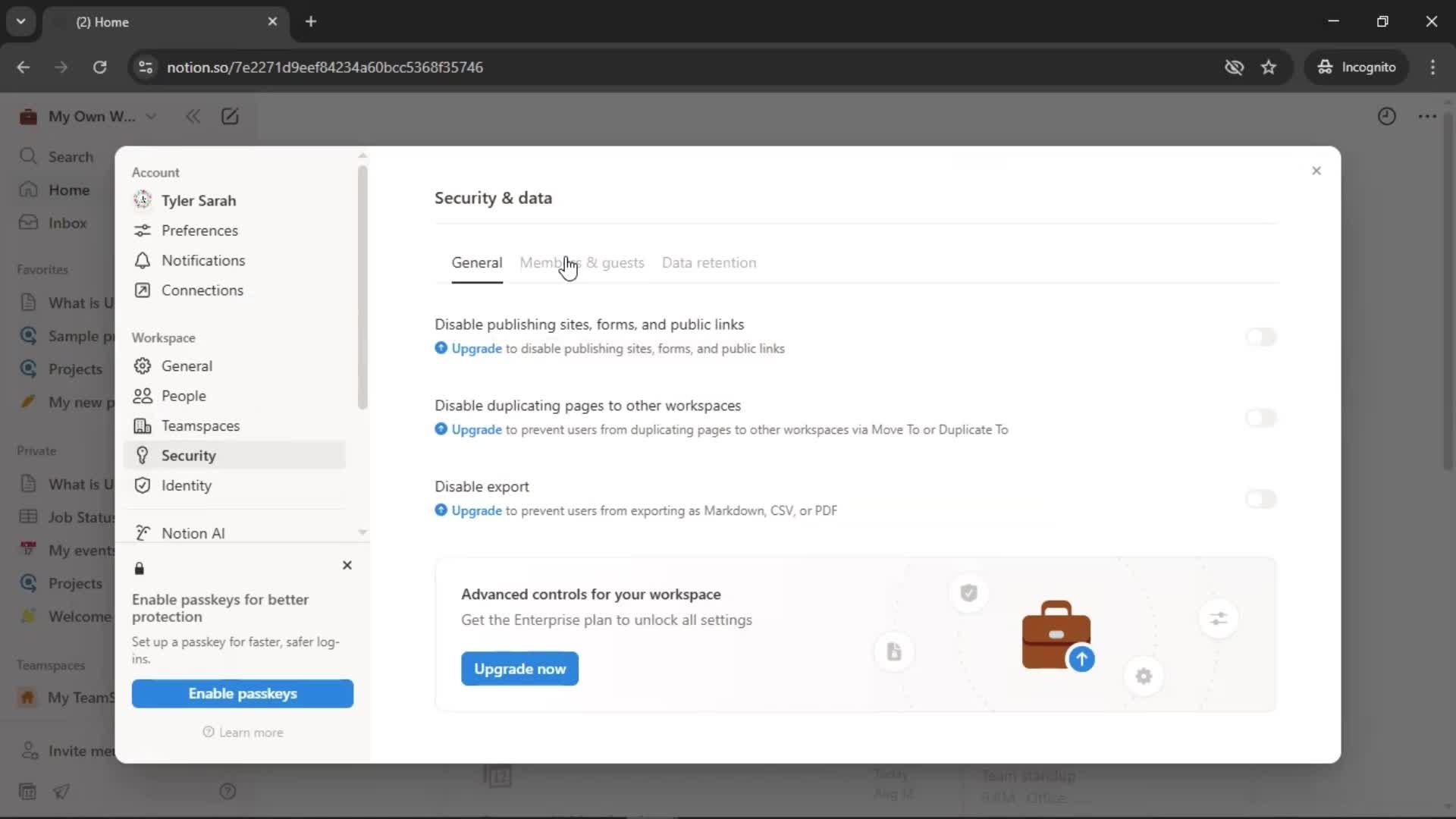Click the Enable passkeys button
This screenshot has width=1456, height=819.
243,693
